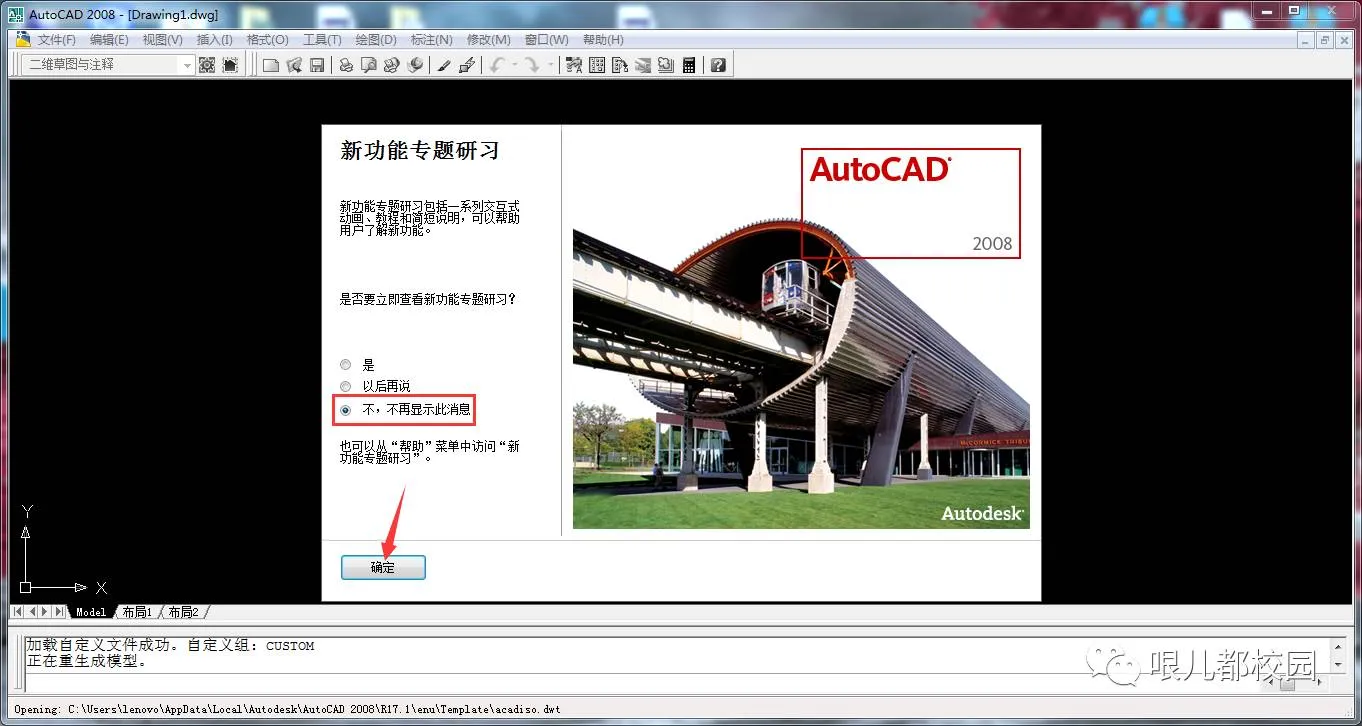This screenshot has width=1362, height=726.
Task: Click the 确定 button in the dialog
Action: tap(383, 567)
